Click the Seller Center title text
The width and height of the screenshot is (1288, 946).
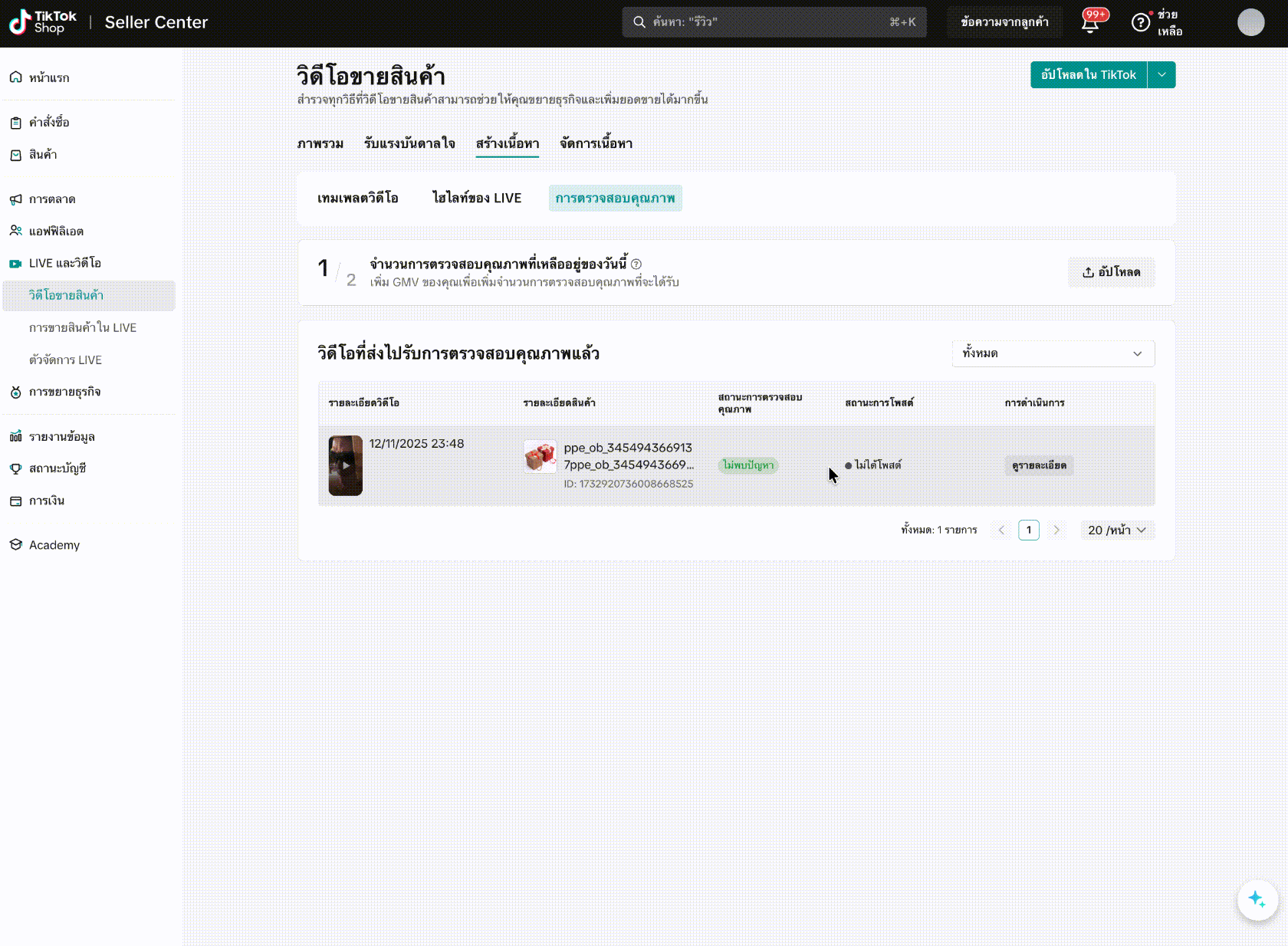pos(156,22)
